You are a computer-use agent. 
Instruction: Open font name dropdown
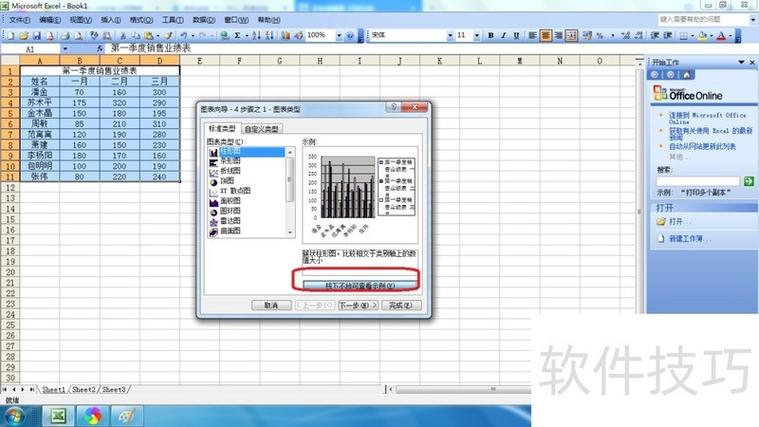pos(450,35)
